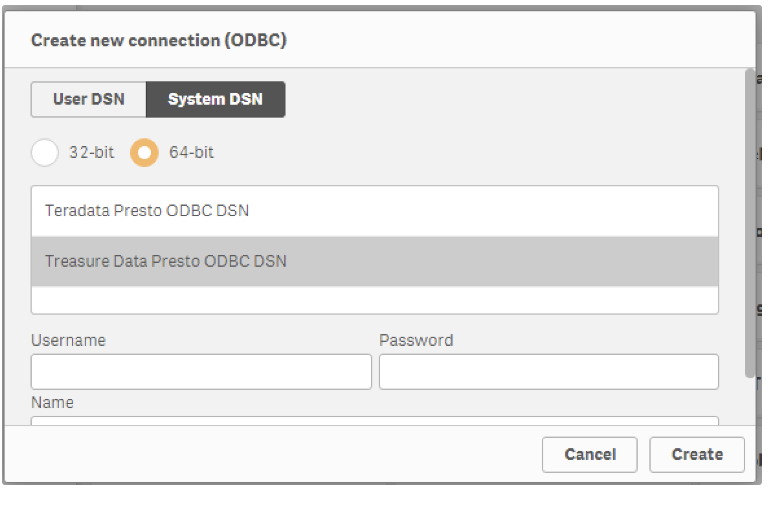Select the System DSN tab
Screen dimensions: 768x514
click(x=215, y=100)
